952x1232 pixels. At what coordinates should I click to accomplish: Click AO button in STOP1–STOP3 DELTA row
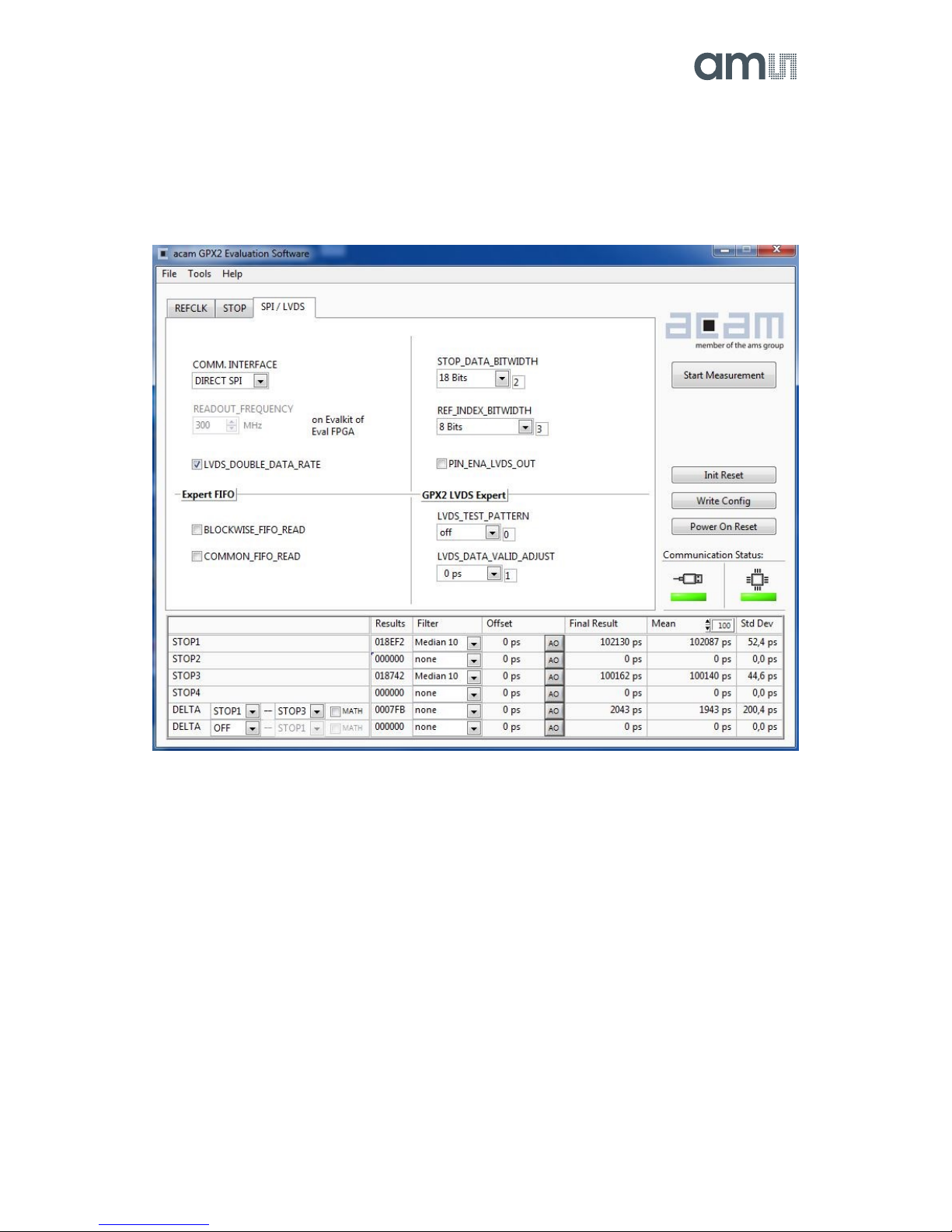(553, 711)
